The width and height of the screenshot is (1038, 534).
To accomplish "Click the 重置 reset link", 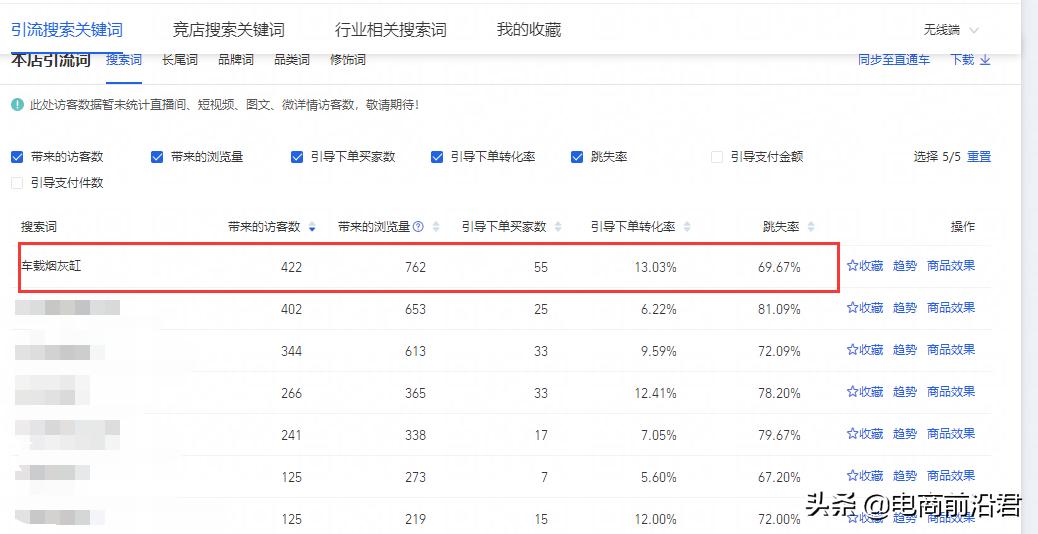I will coord(979,157).
